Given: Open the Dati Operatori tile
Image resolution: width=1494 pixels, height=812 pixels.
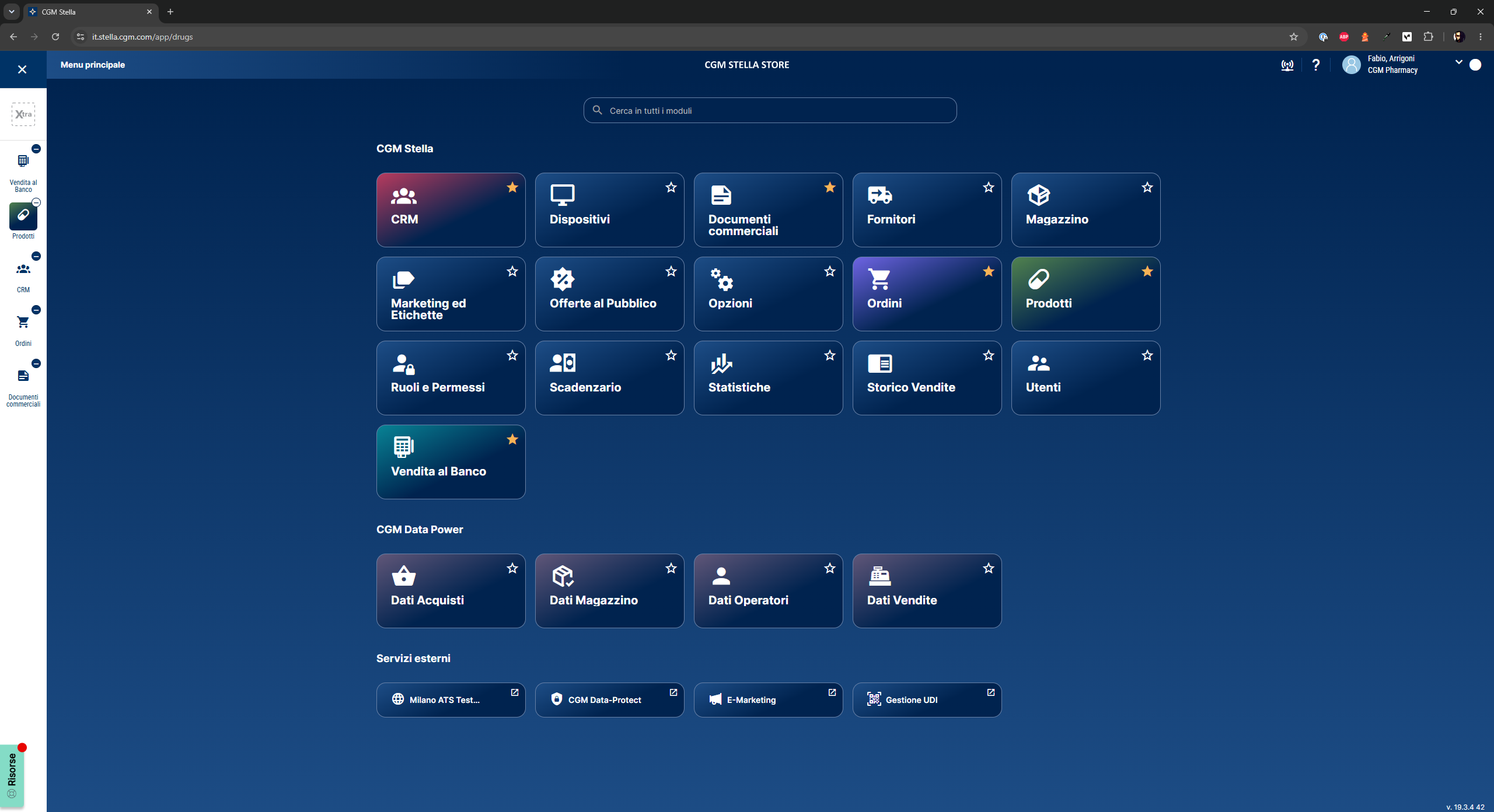Looking at the screenshot, I should coord(768,590).
